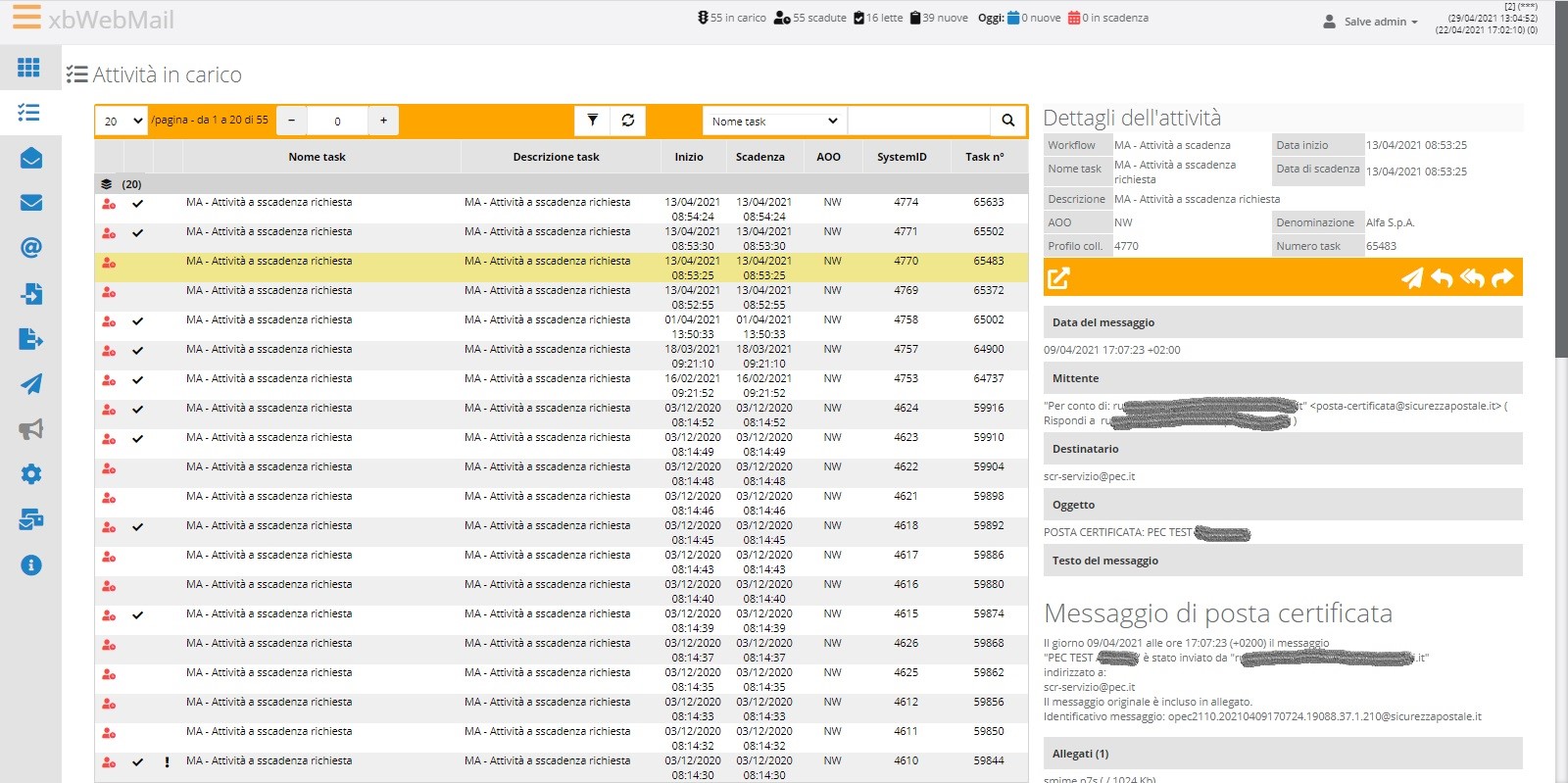Toggle check mark on task 59910 row
The width and height of the screenshot is (1568, 783).
[x=137, y=439]
